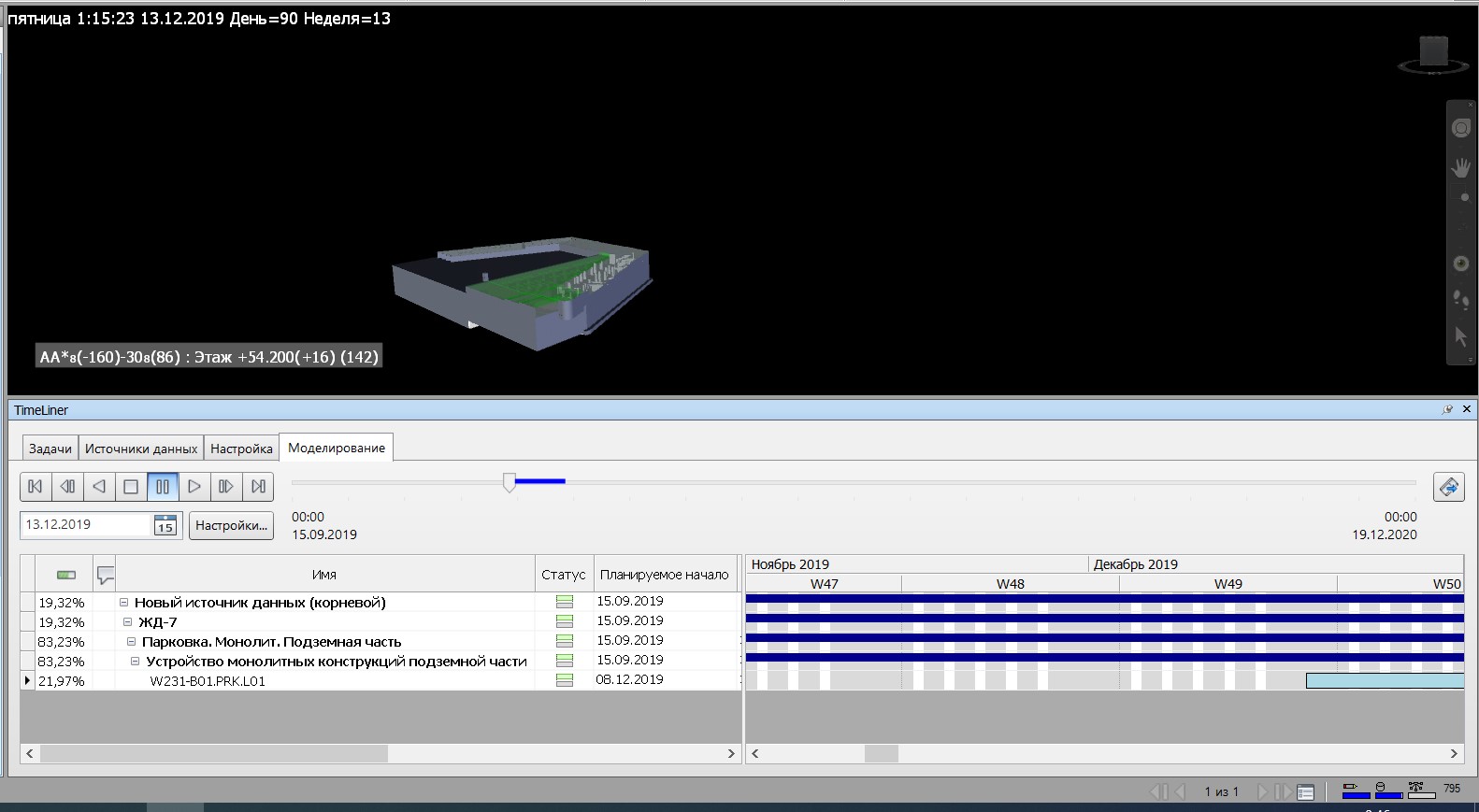Click the Export Animation icon button
This screenshot has width=1479, height=812.
pos(1449,487)
